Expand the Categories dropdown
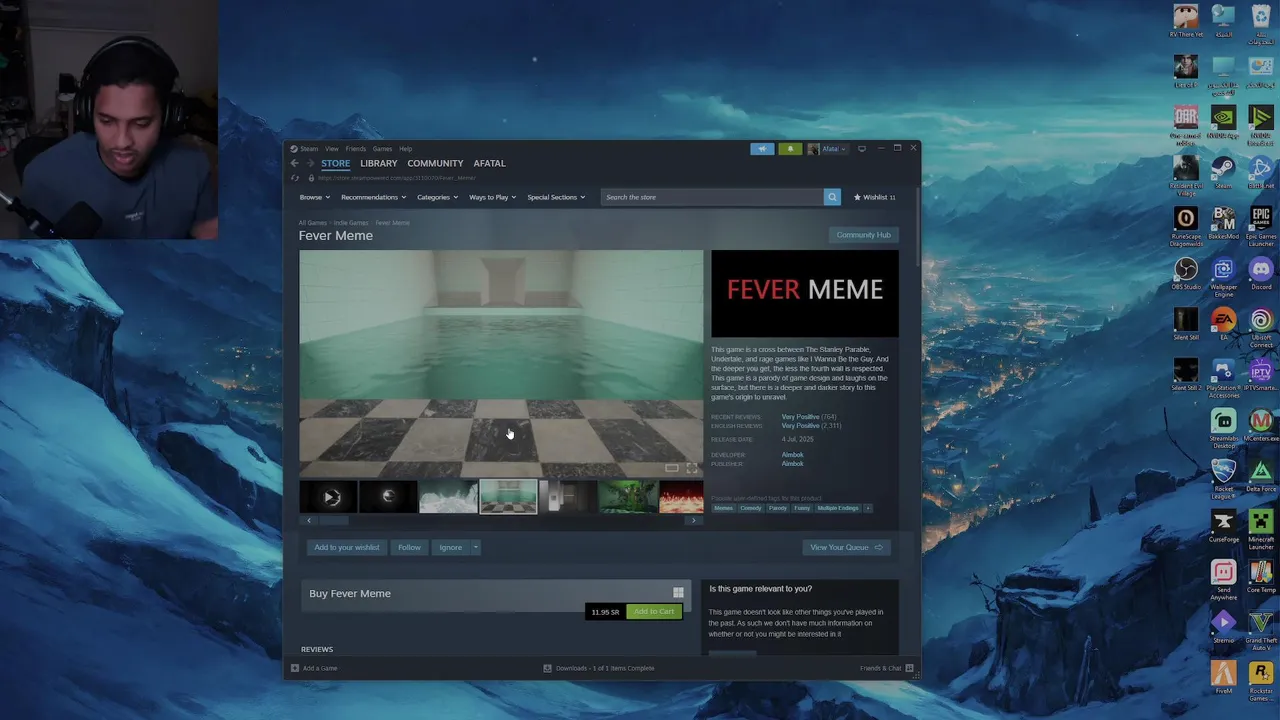The image size is (1280, 720). (x=437, y=197)
